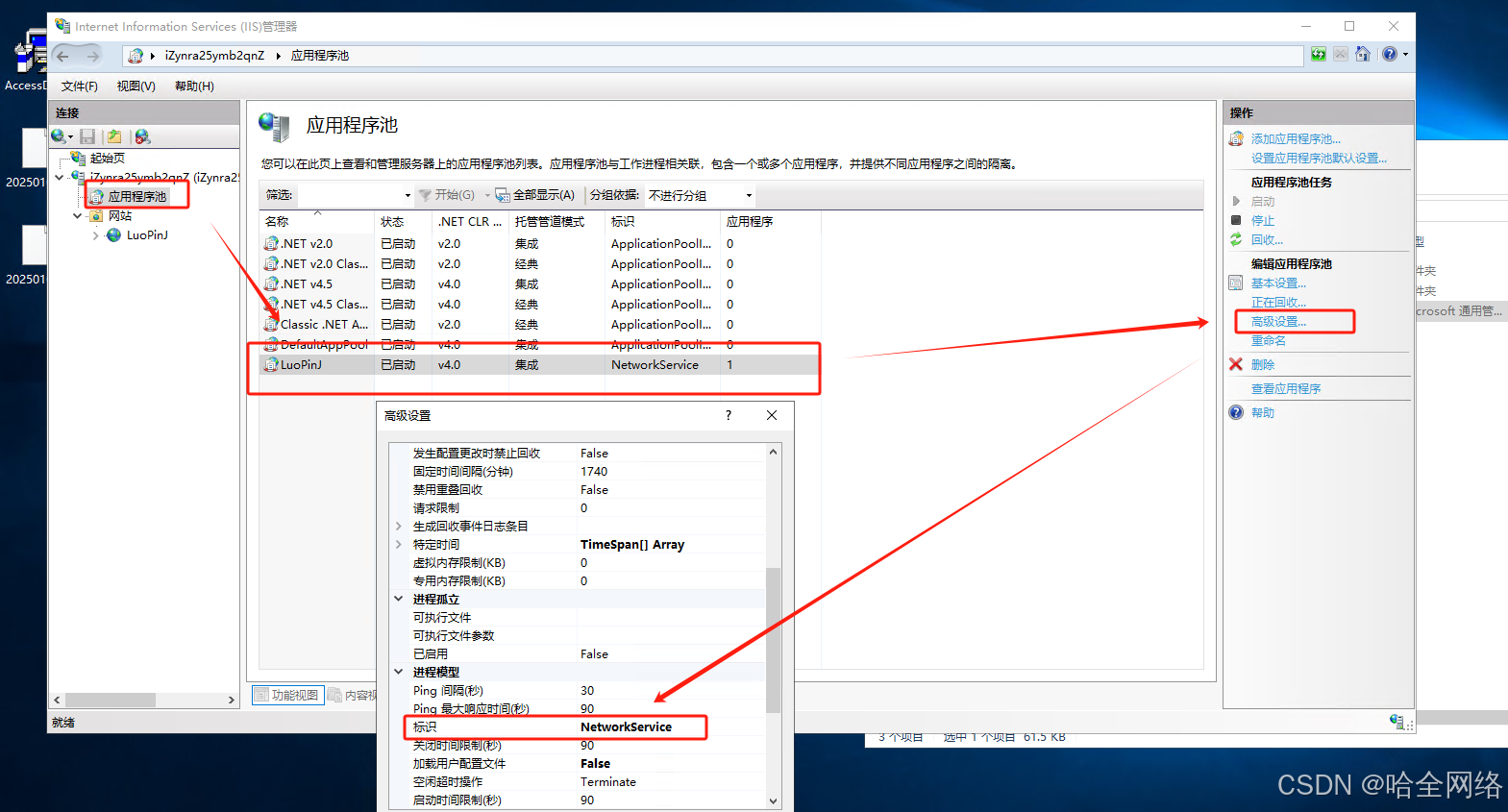Switch to 功能视图 tab
This screenshot has height=812, width=1508.
point(287,695)
